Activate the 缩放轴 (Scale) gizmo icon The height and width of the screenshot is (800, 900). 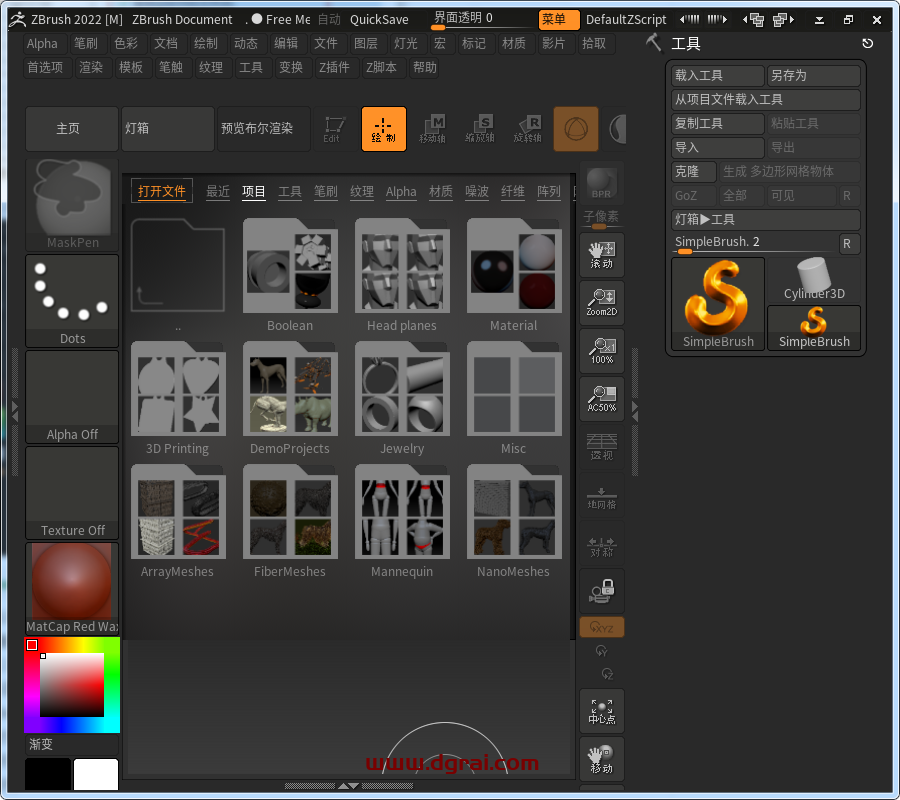click(481, 129)
